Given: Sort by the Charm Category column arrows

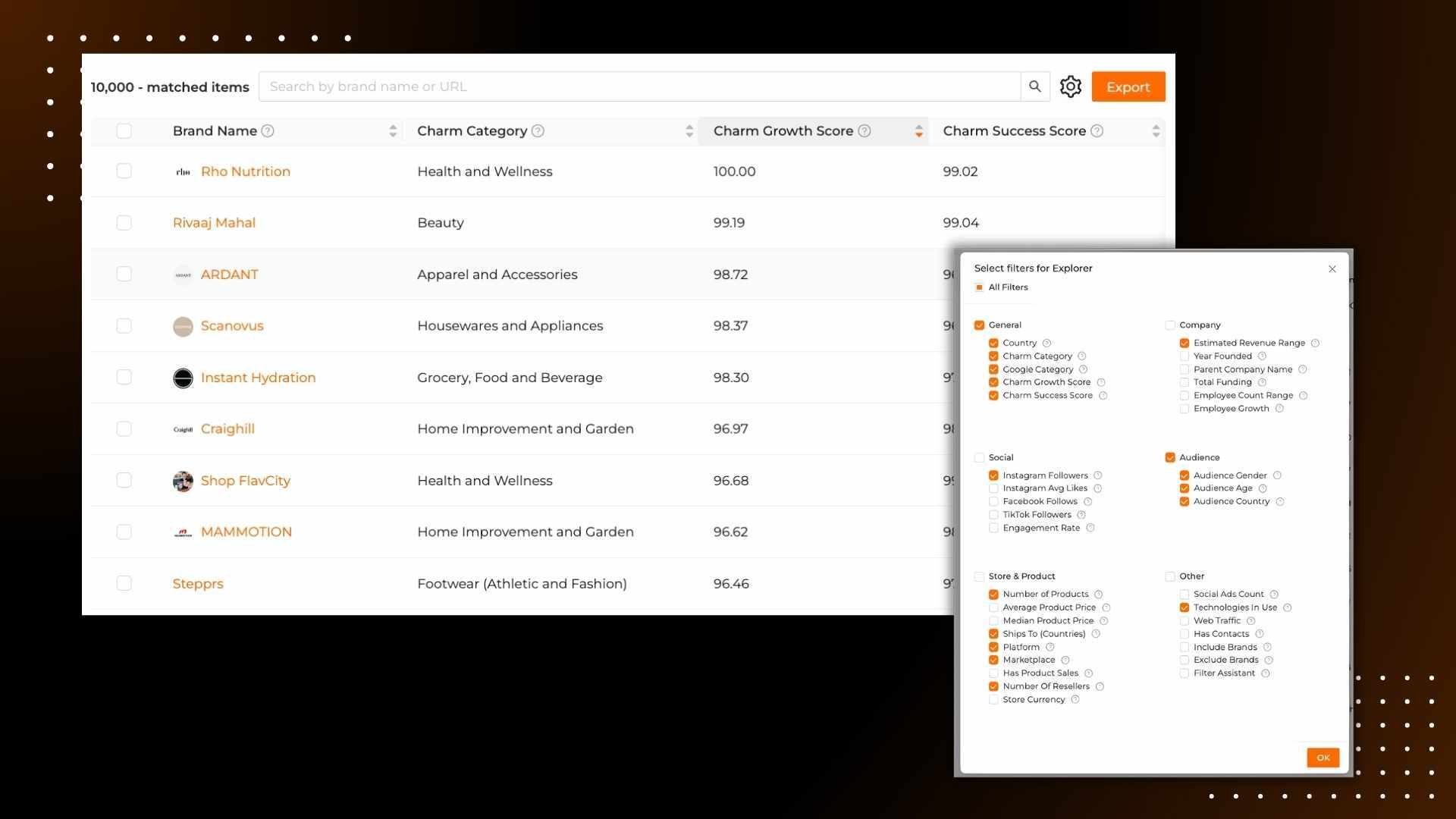Looking at the screenshot, I should (x=689, y=131).
